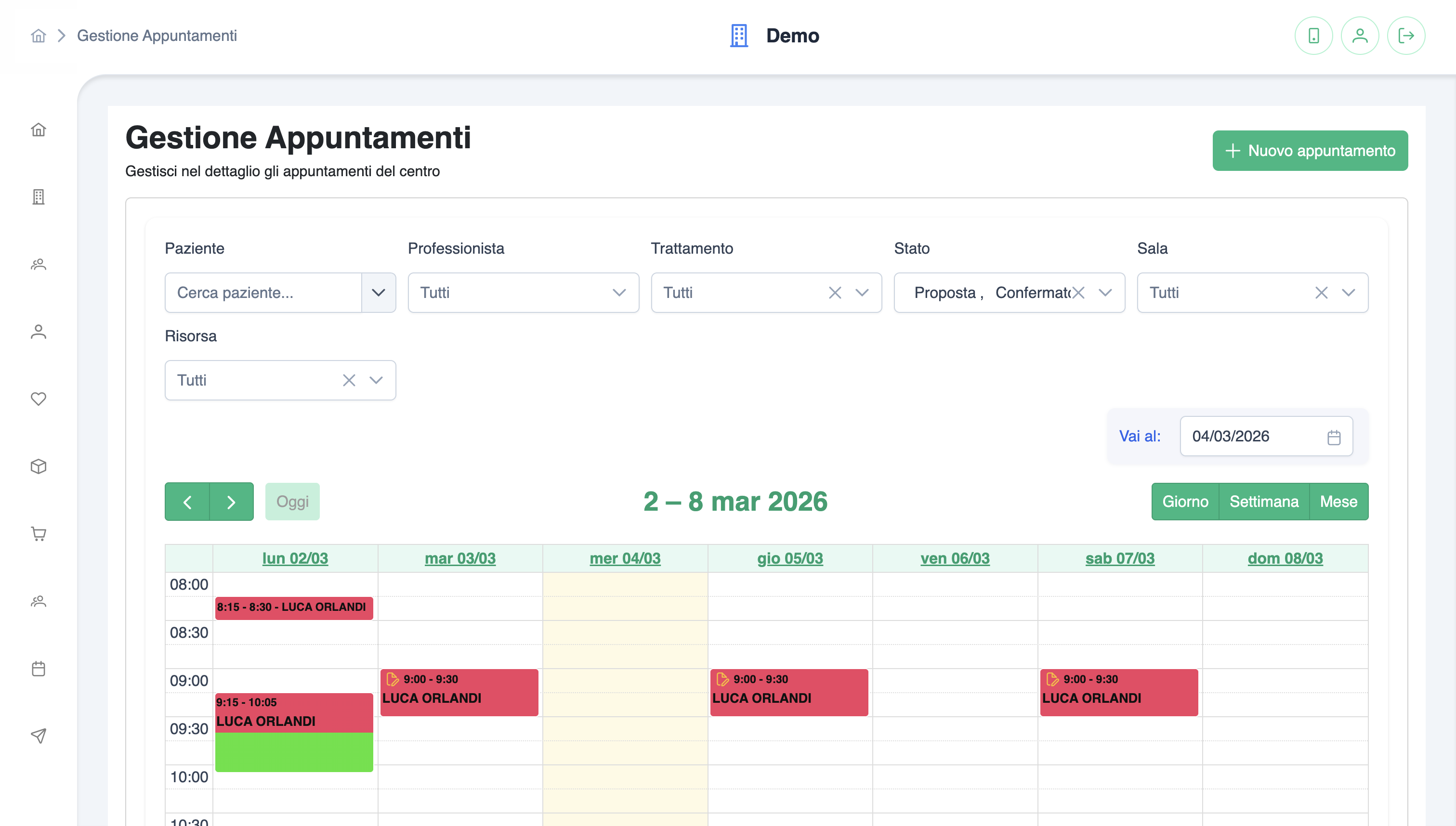
Task: Click the Oggi button
Action: [292, 502]
